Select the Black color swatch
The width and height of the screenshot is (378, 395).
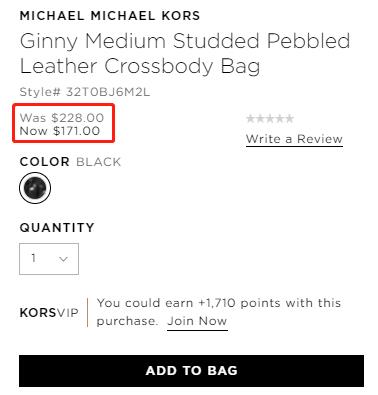click(x=35, y=188)
